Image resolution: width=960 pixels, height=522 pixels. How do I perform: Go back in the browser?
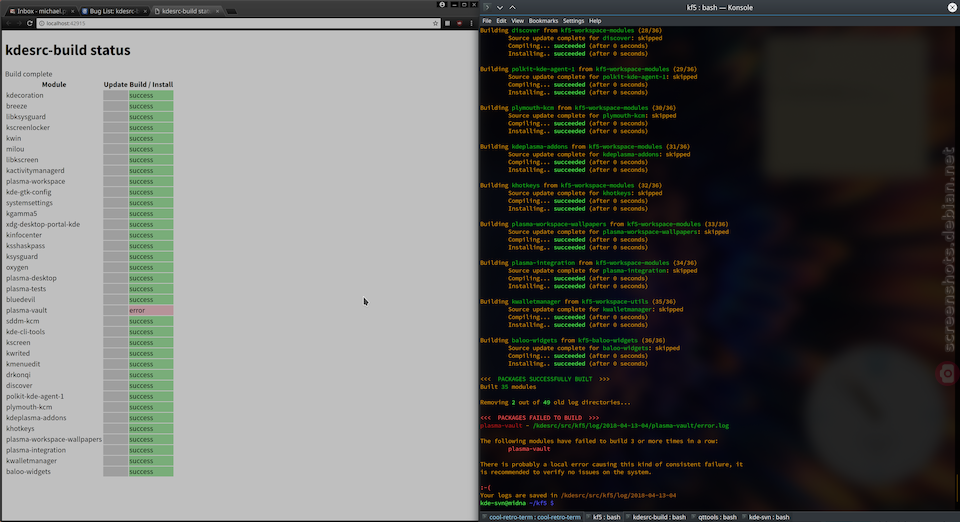pyautogui.click(x=9, y=23)
